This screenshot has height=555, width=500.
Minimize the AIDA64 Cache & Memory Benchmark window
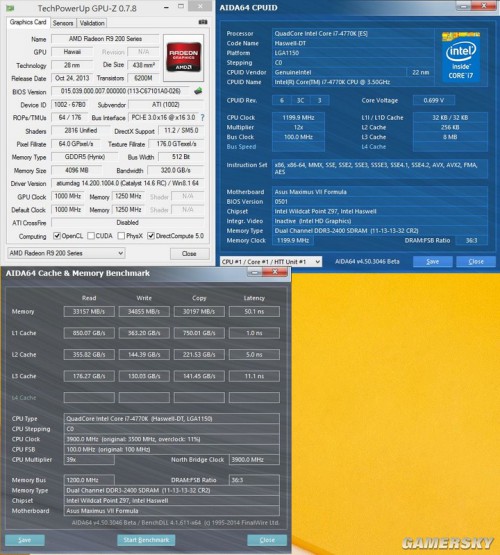pos(254,272)
